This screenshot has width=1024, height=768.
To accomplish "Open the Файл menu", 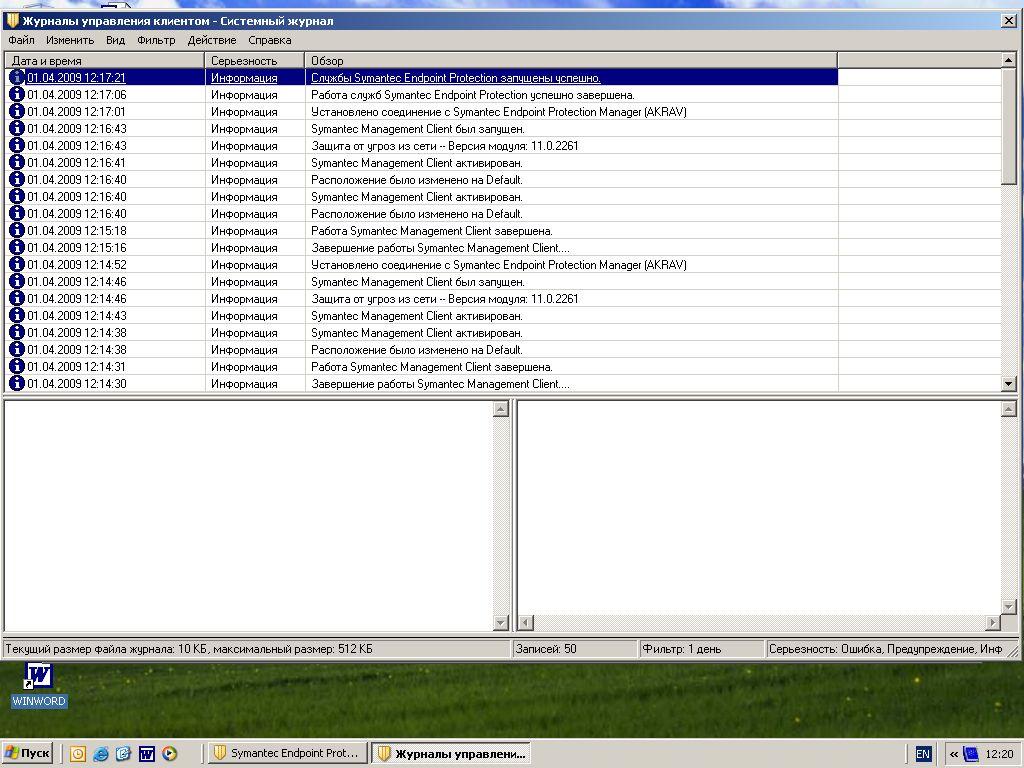I will 22,40.
